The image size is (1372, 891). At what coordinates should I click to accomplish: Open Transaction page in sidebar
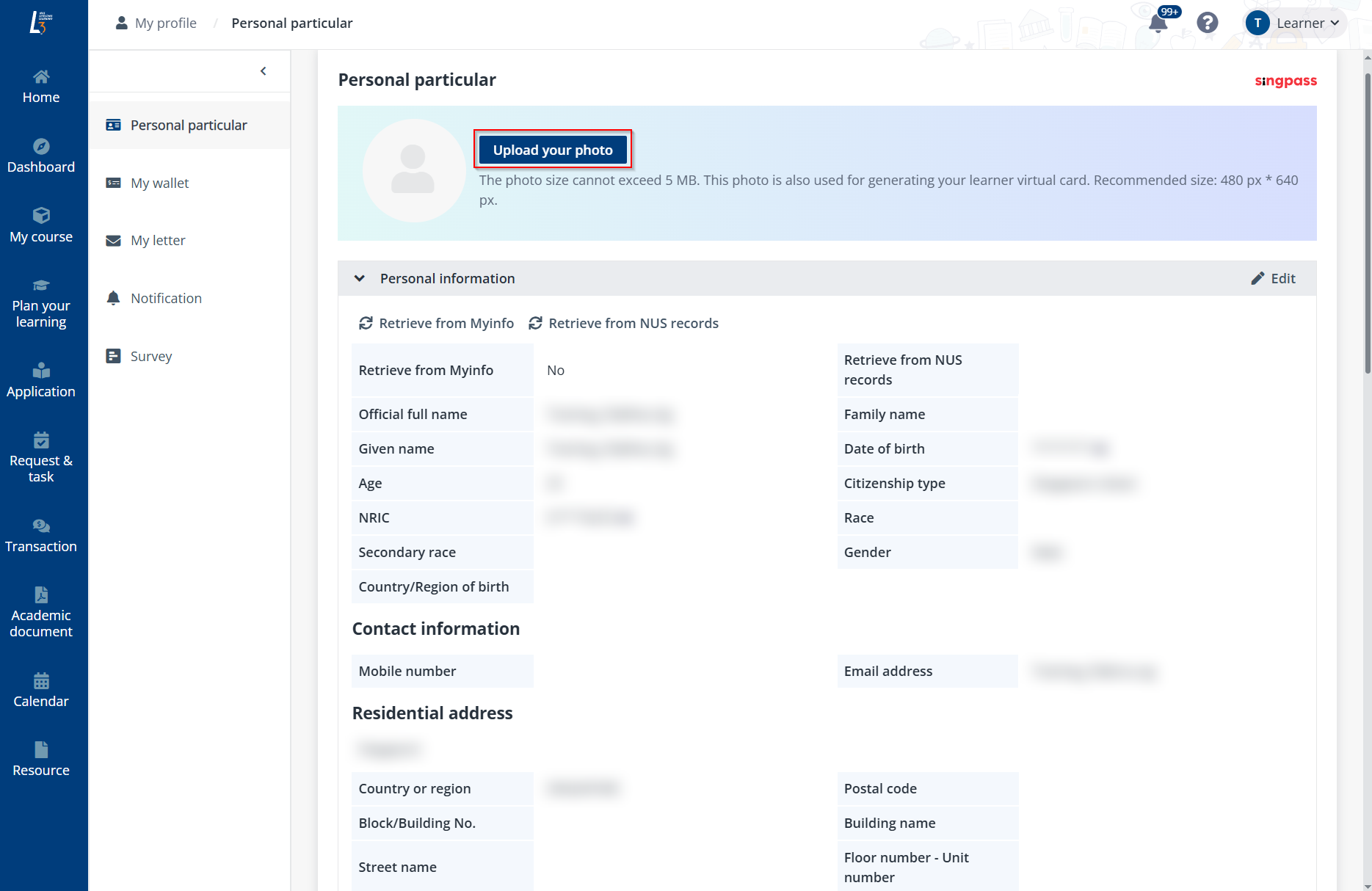(x=41, y=536)
